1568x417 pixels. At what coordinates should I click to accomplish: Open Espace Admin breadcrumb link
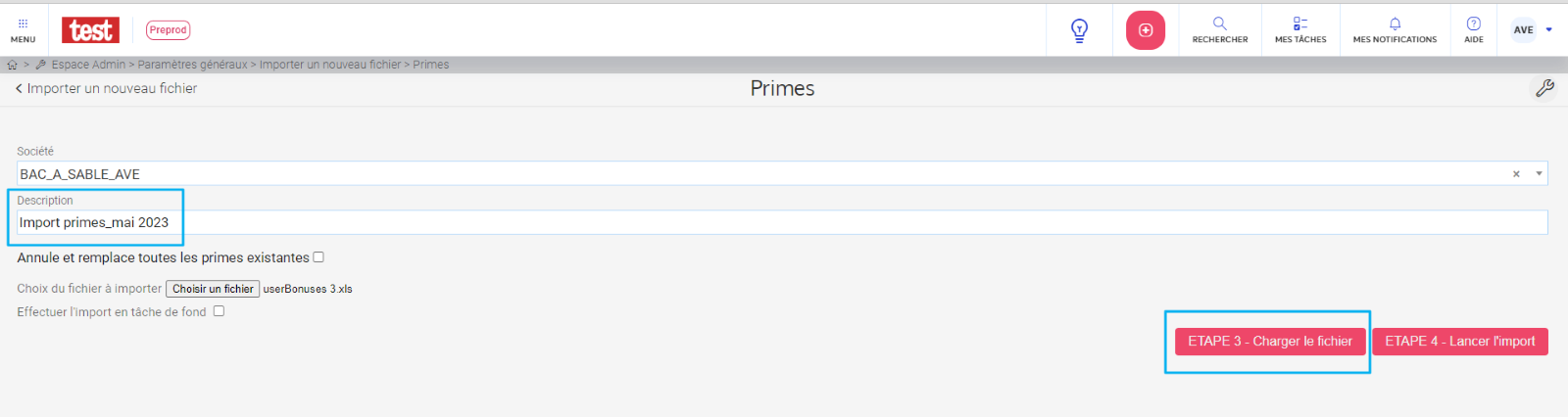88,65
